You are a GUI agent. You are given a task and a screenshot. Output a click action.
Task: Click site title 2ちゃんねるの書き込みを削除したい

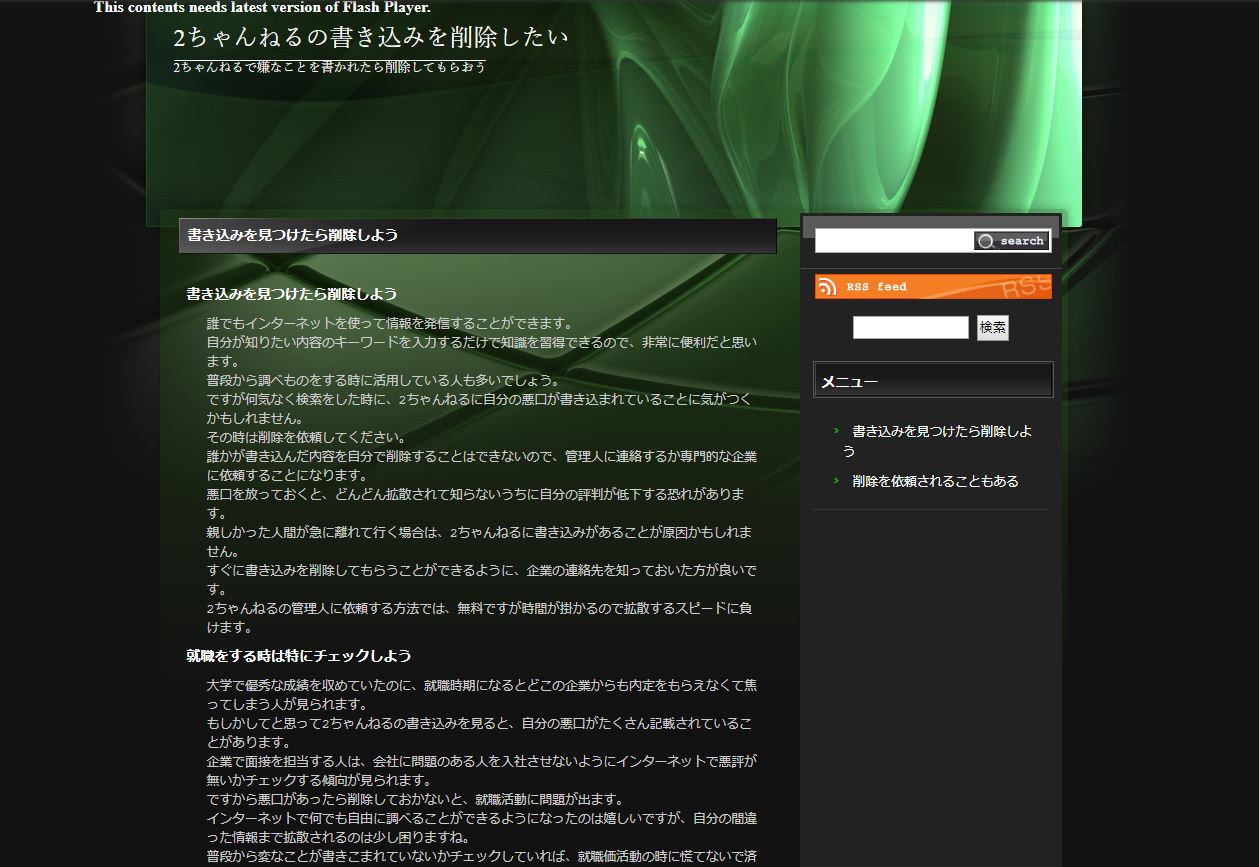[370, 38]
